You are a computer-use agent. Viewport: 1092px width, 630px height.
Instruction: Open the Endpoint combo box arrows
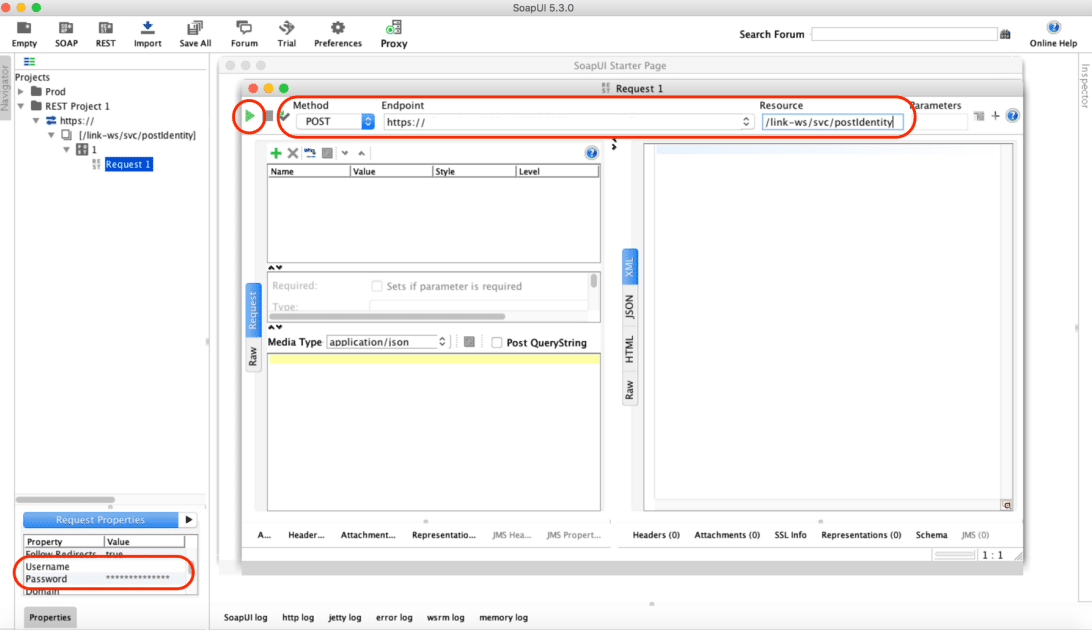click(x=746, y=122)
